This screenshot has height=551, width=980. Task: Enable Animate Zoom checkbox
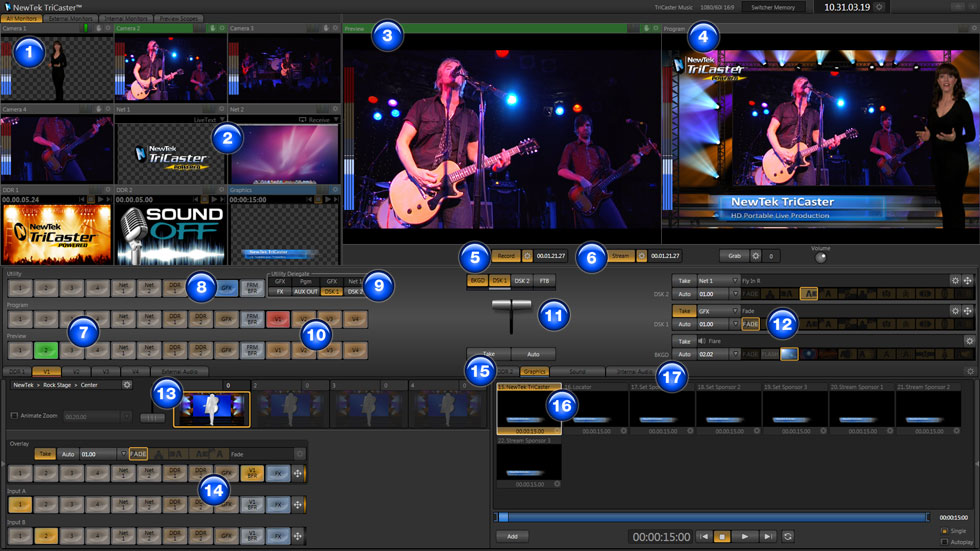tap(14, 416)
